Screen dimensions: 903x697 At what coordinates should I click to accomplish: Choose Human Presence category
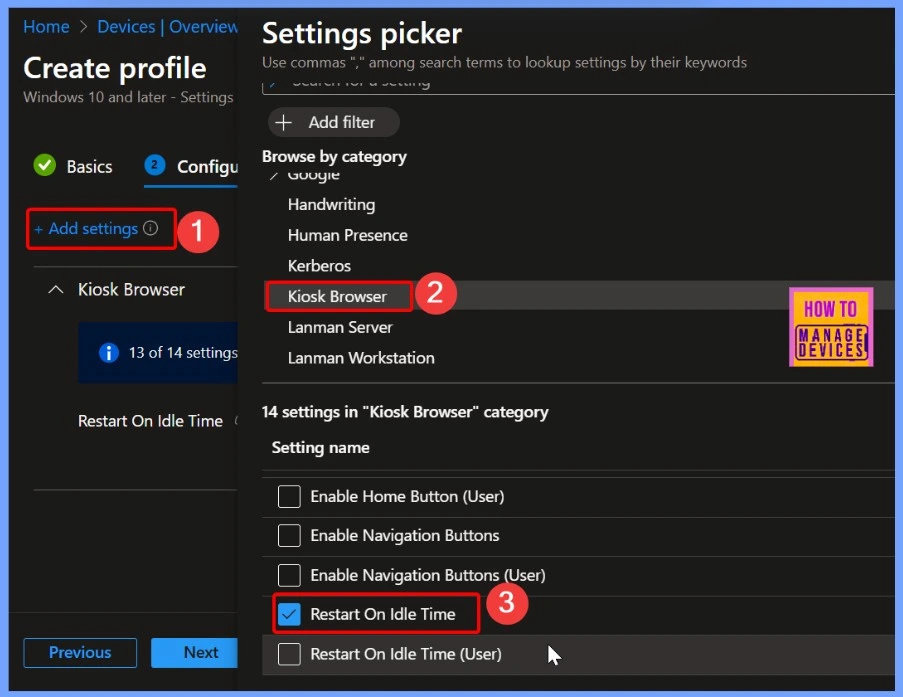tap(347, 235)
